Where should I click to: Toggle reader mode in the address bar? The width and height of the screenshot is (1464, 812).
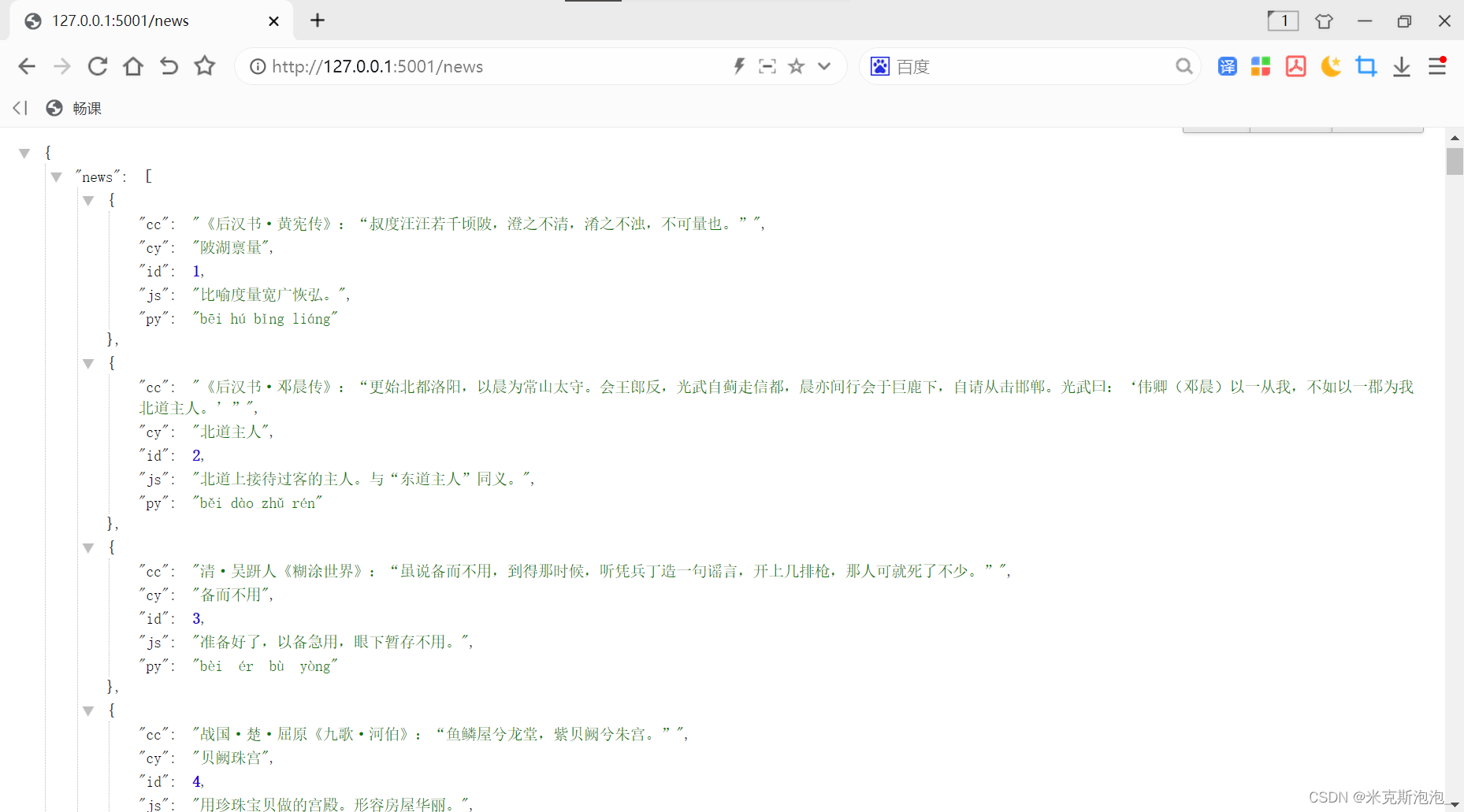(x=767, y=66)
